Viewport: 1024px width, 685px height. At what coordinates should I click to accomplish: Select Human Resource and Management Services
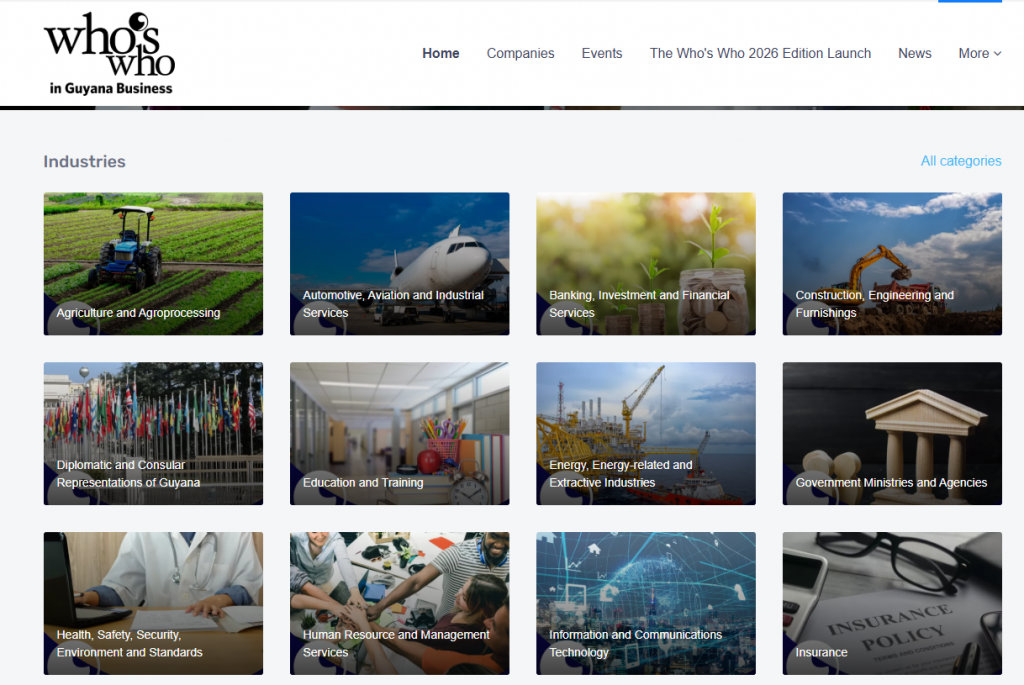click(399, 603)
